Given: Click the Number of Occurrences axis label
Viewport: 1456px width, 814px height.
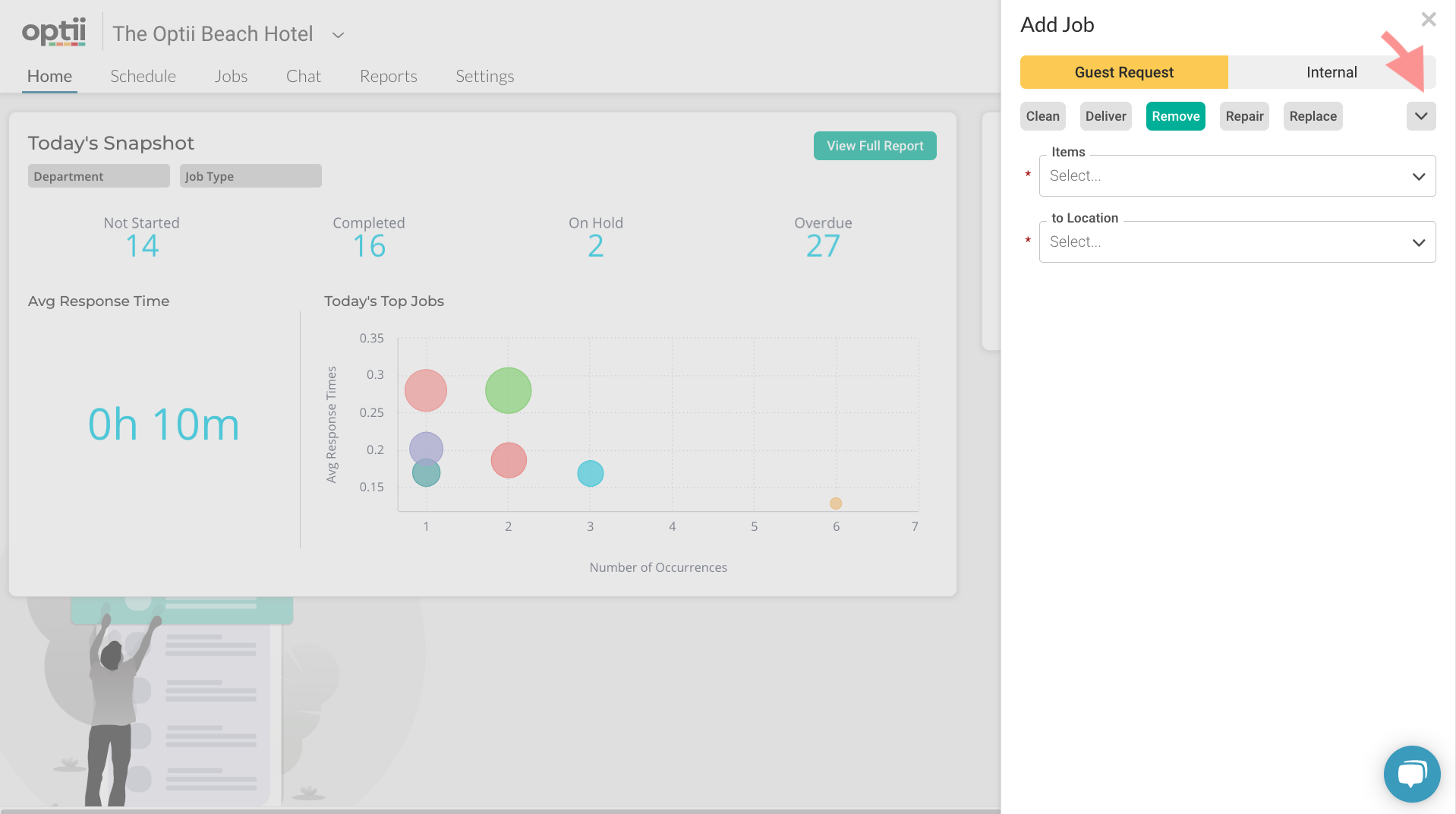Looking at the screenshot, I should [x=658, y=568].
